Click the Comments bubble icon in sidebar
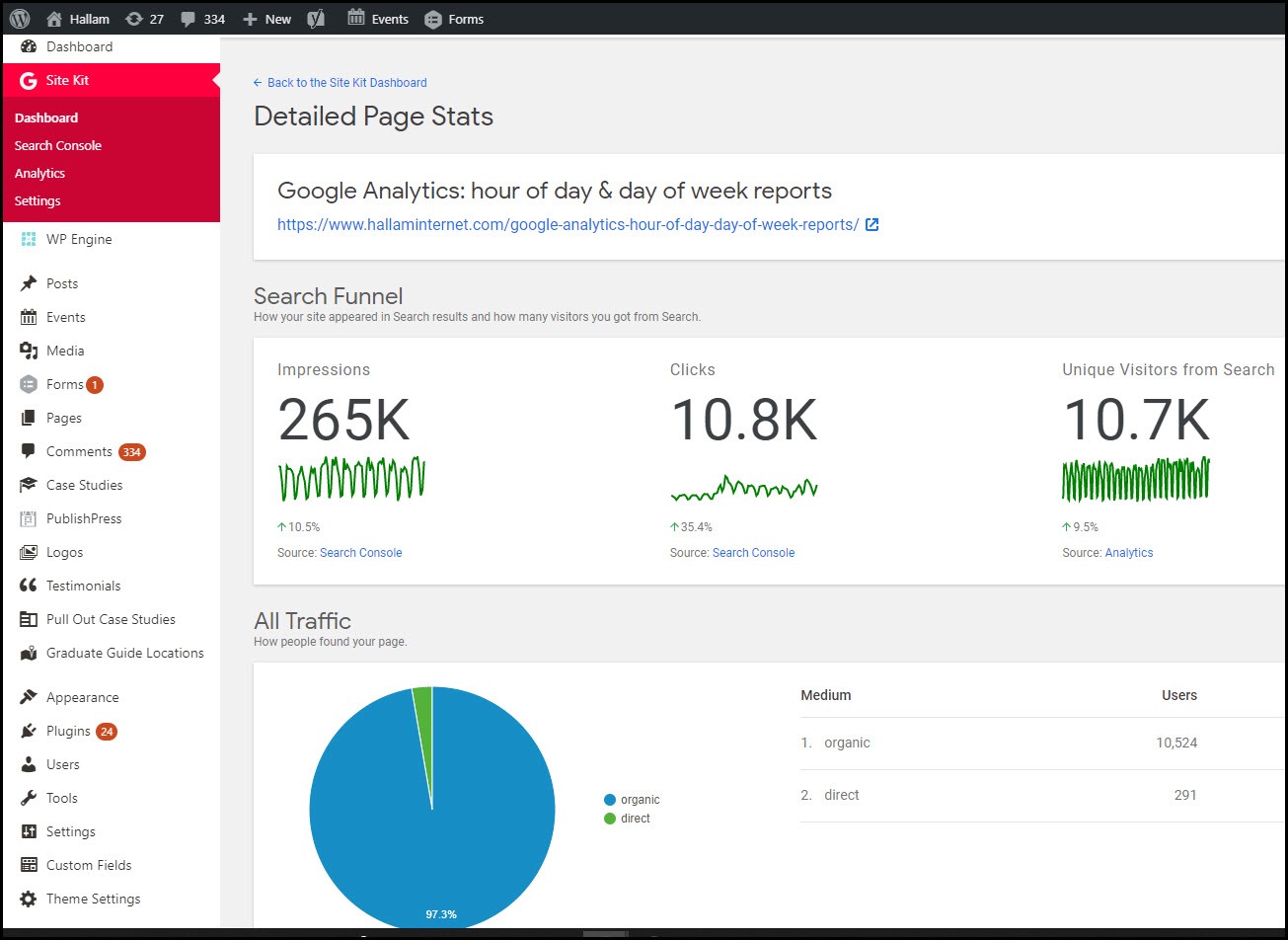This screenshot has width=1288, height=940. (x=29, y=451)
